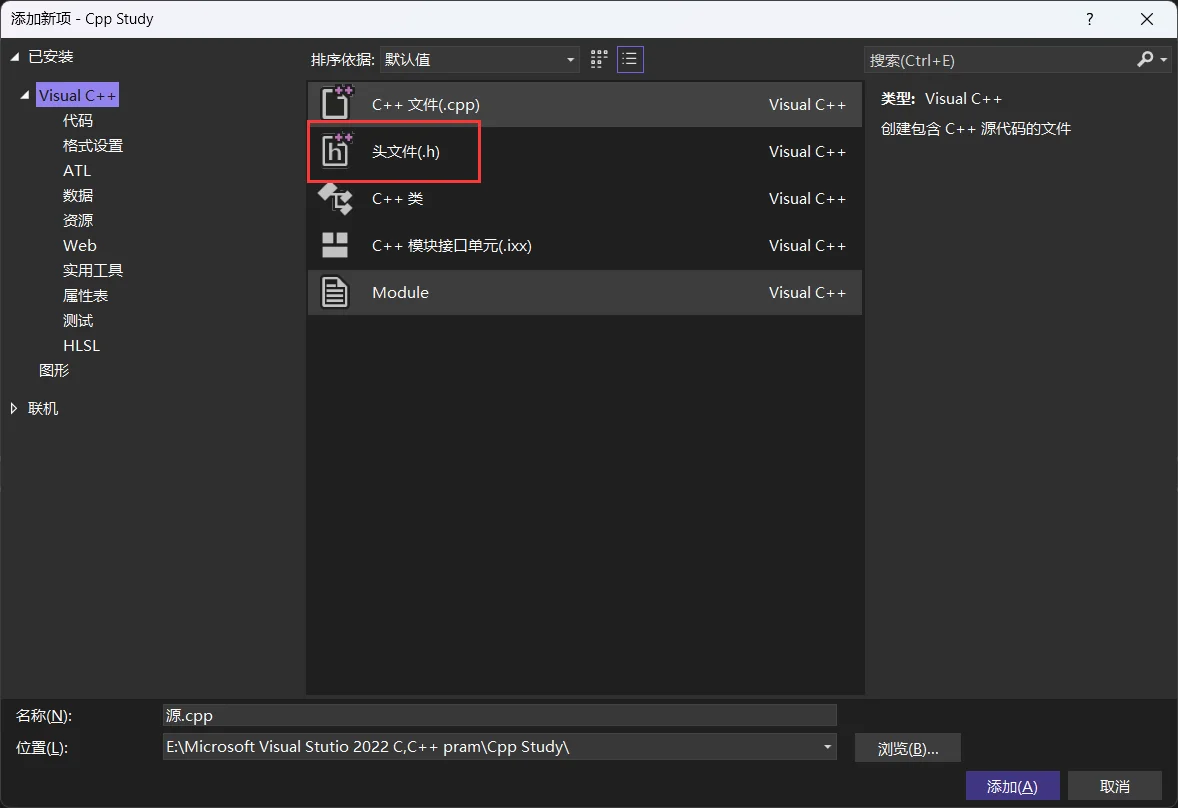Select the 测试 category
1178x808 pixels.
pos(78,321)
